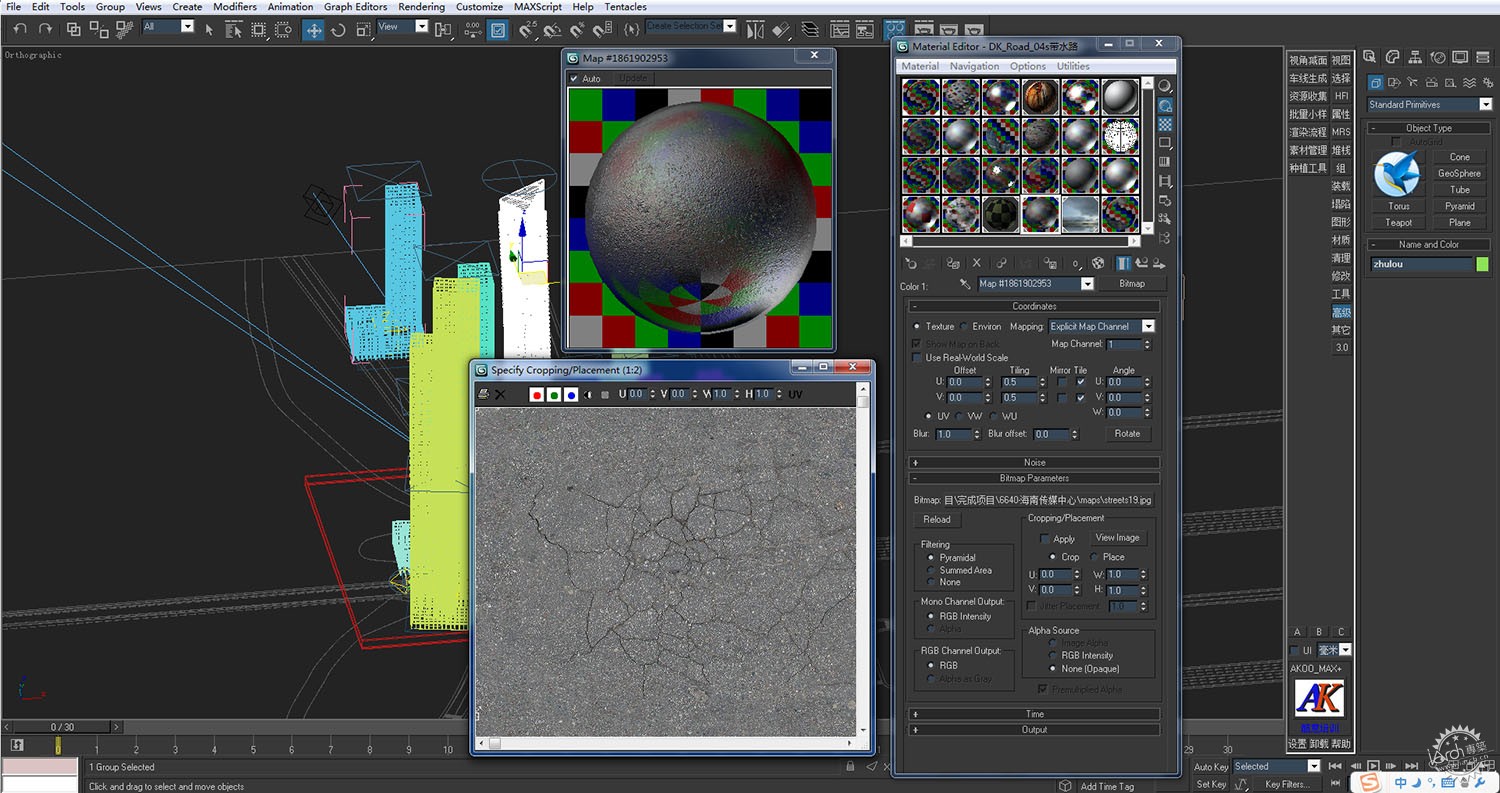Choose the Place radio button

click(1095, 557)
